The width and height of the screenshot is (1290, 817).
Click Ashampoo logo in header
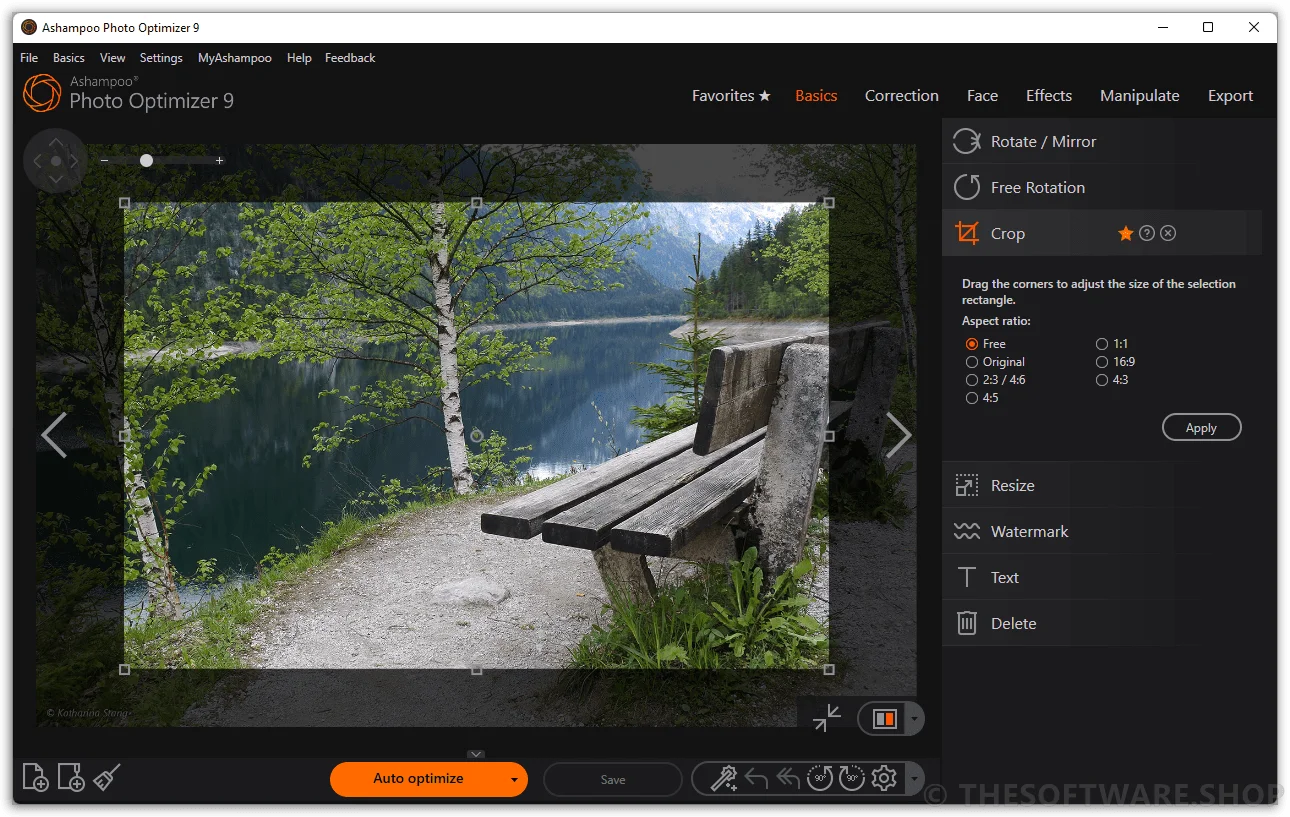pyautogui.click(x=42, y=93)
